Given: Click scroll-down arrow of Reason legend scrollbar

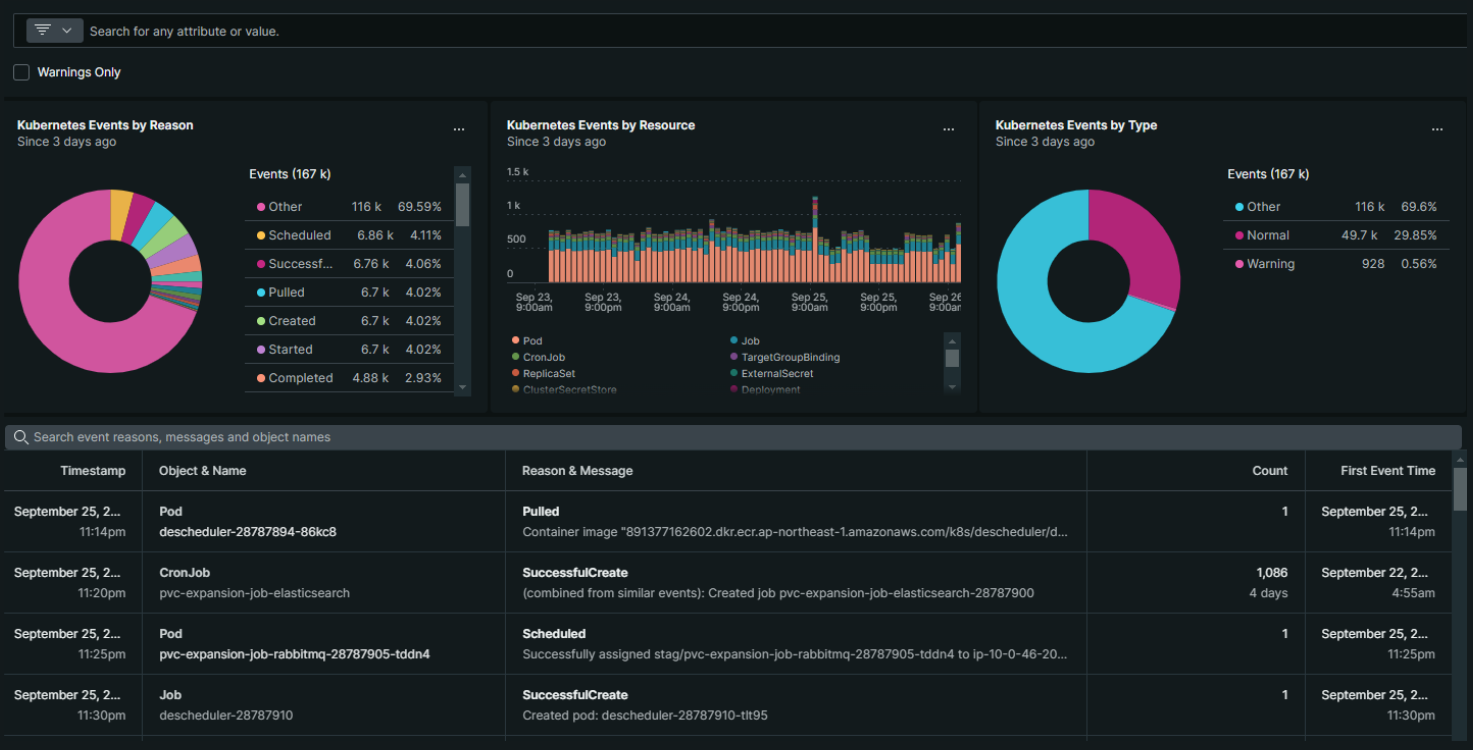Looking at the screenshot, I should click(x=462, y=388).
